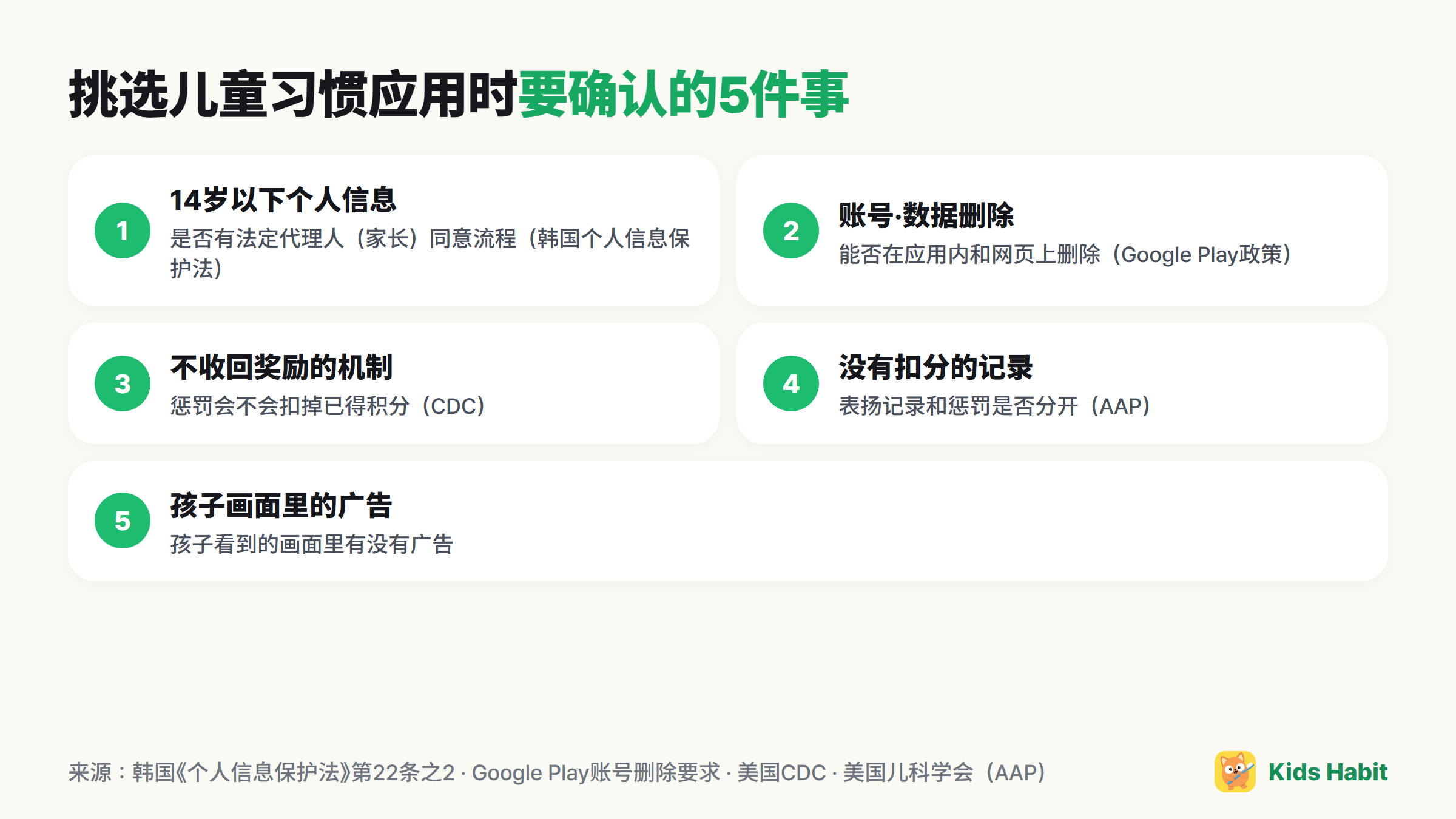Image resolution: width=1456 pixels, height=819 pixels.
Task: Click the green number 1 circle
Action: click(123, 231)
